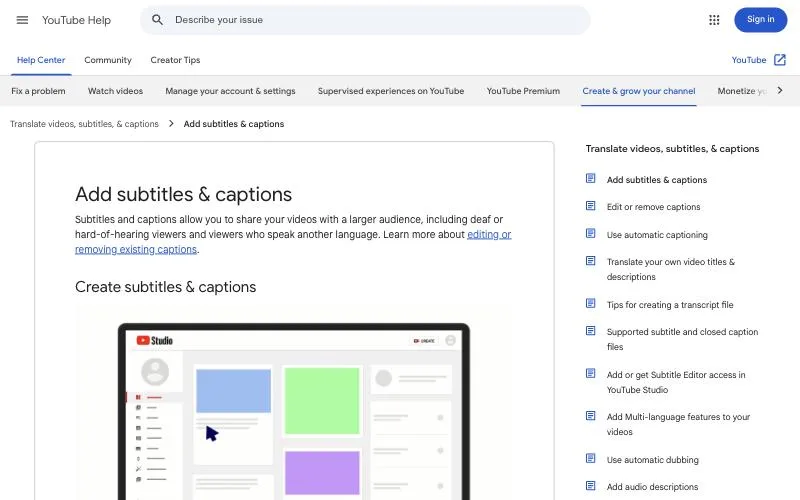Viewport: 800px width, 500px height.
Task: Open Use automatic dubbing article
Action: click(653, 460)
